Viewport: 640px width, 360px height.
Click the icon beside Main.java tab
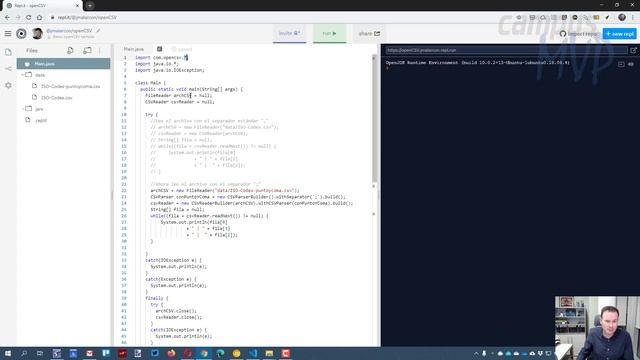pos(160,49)
